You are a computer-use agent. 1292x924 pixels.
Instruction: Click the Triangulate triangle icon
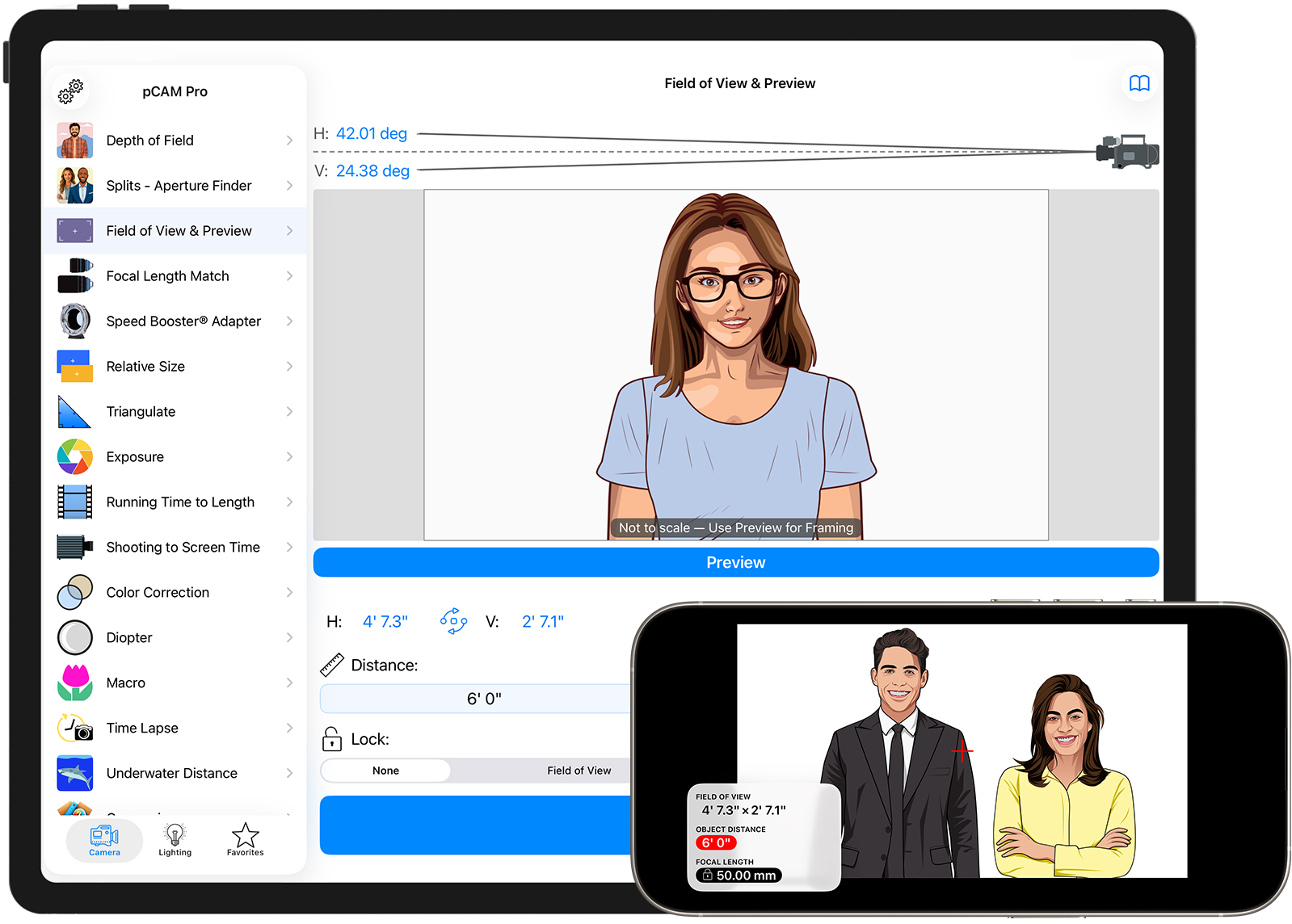[74, 412]
